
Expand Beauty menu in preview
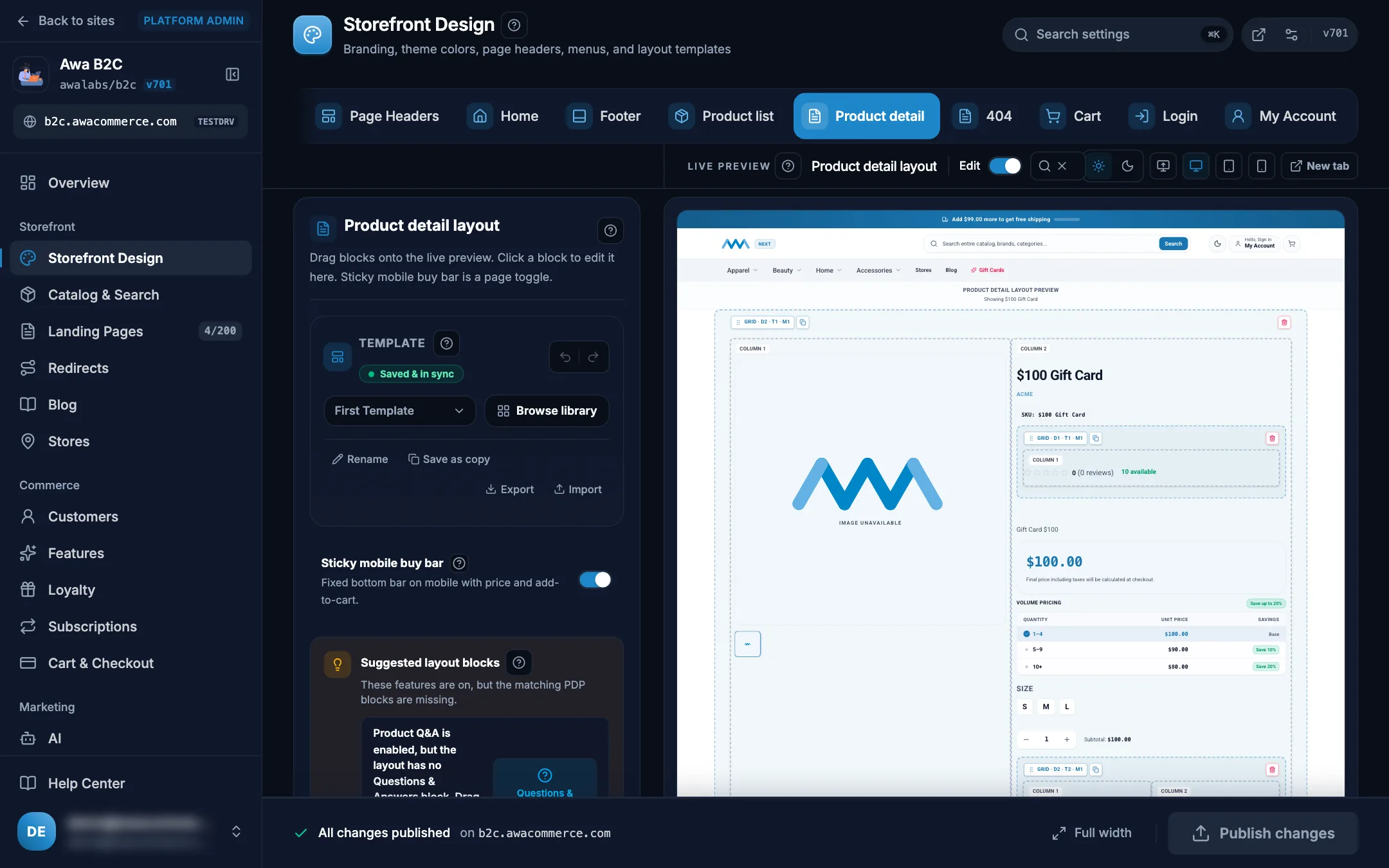point(786,271)
